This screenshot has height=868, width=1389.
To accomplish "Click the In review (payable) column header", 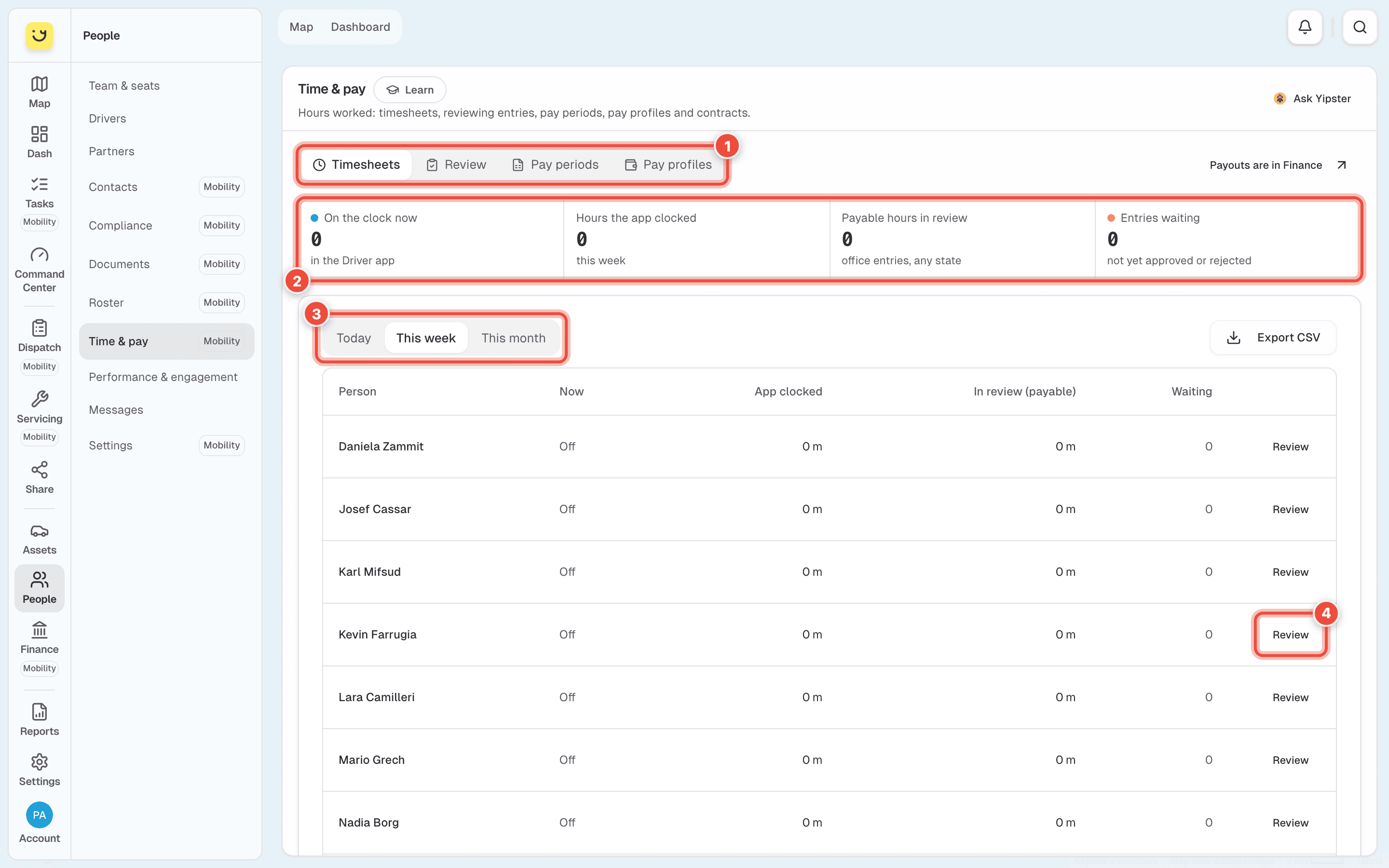I will (1024, 392).
